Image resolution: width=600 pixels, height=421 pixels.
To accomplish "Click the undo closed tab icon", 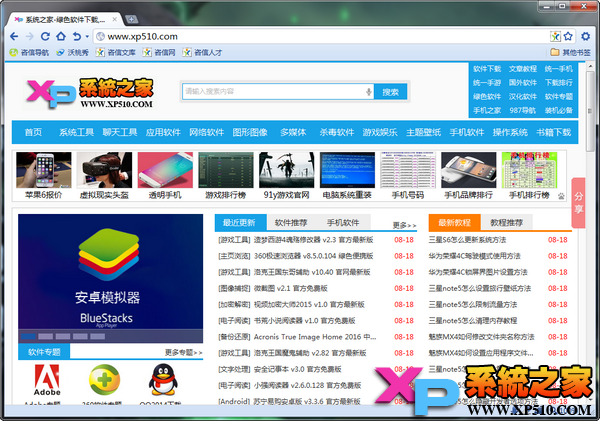I will (x=77, y=36).
